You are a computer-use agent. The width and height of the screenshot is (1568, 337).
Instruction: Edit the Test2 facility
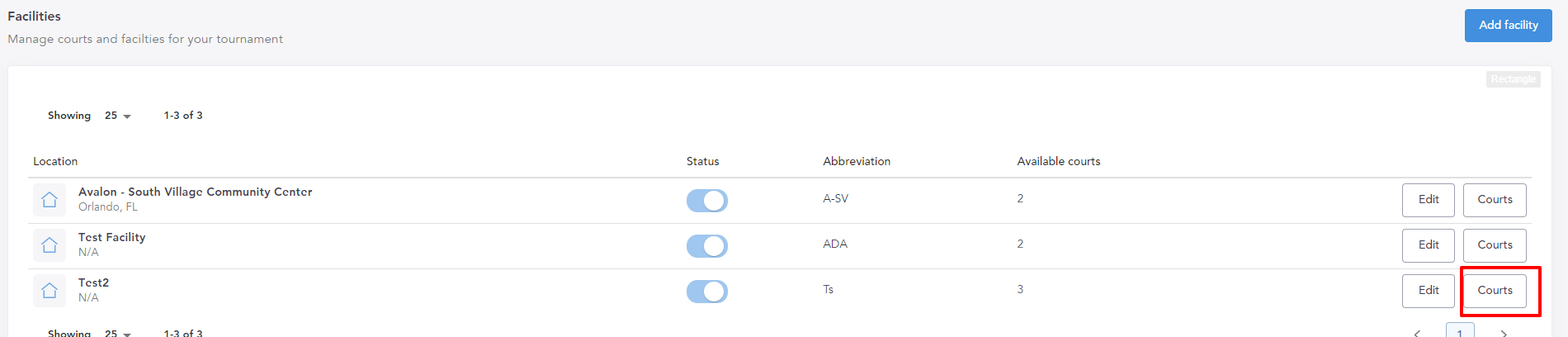[1429, 291]
